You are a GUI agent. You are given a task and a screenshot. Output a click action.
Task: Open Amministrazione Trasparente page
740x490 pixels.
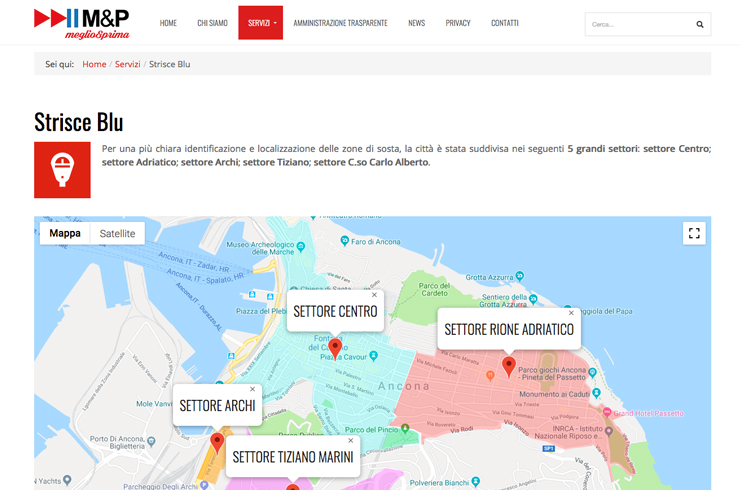coord(340,23)
